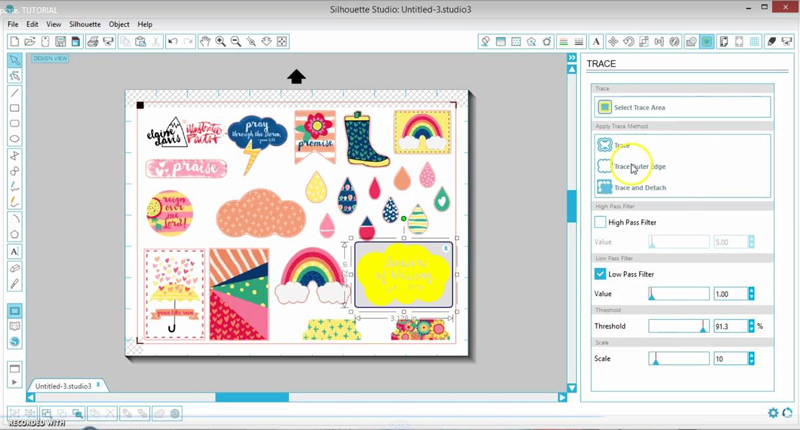The image size is (800, 430).
Task: Adjust the Threshold value stepper
Action: coord(751,326)
